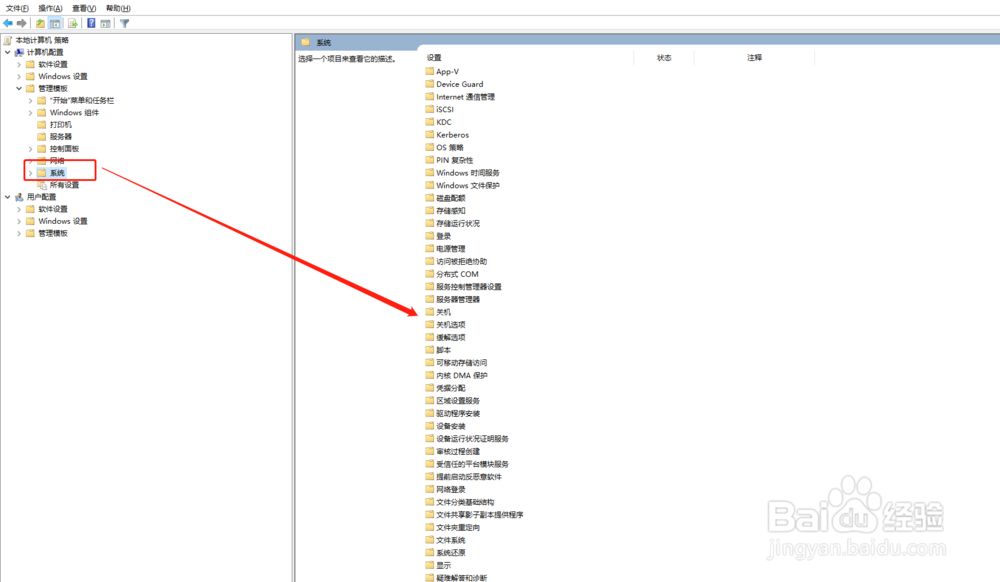The height and width of the screenshot is (582, 1000).
Task: Select the 文件系统 list entry
Action: click(450, 540)
